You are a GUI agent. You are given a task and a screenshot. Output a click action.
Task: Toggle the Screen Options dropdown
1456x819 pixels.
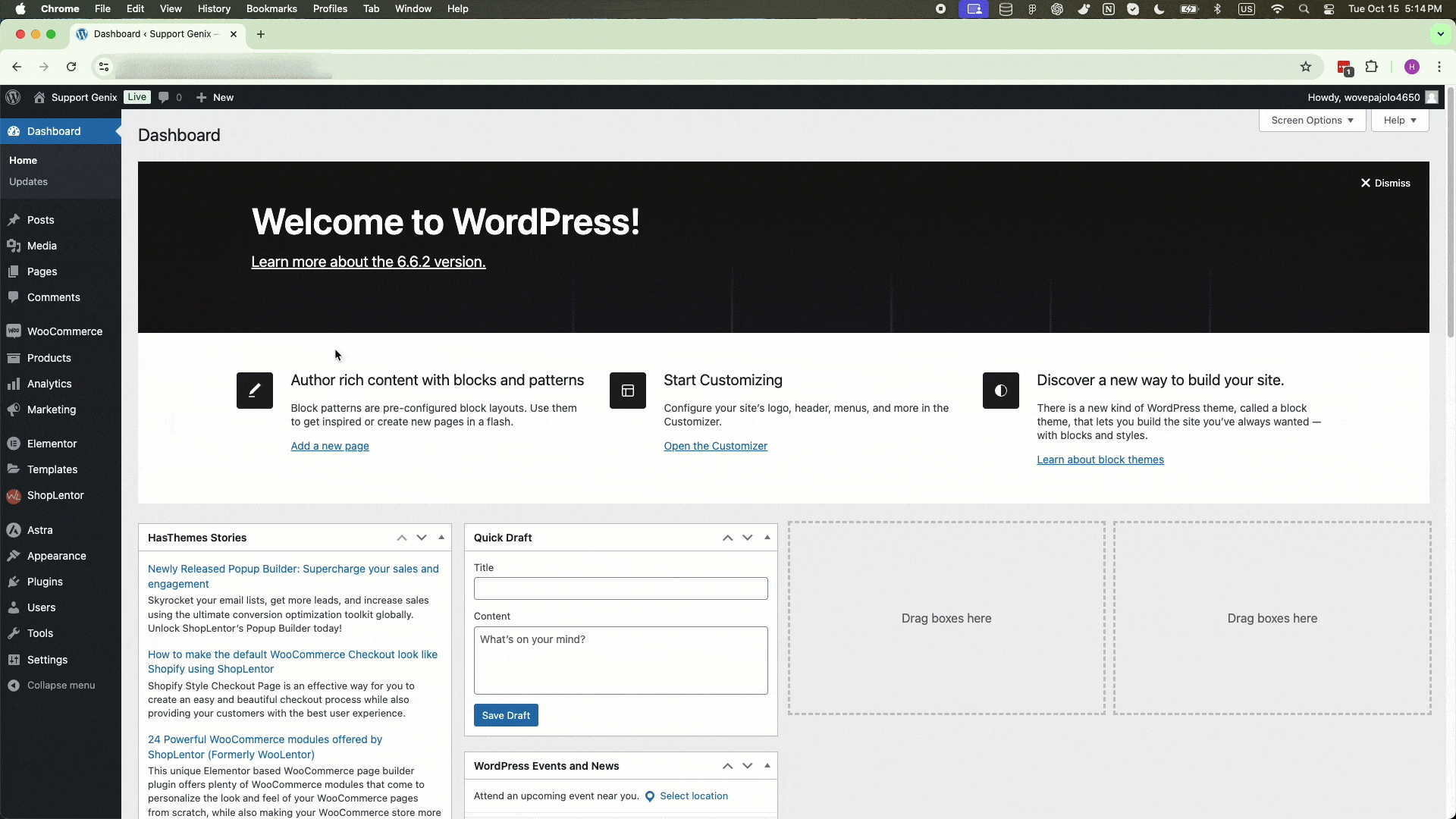click(x=1312, y=120)
